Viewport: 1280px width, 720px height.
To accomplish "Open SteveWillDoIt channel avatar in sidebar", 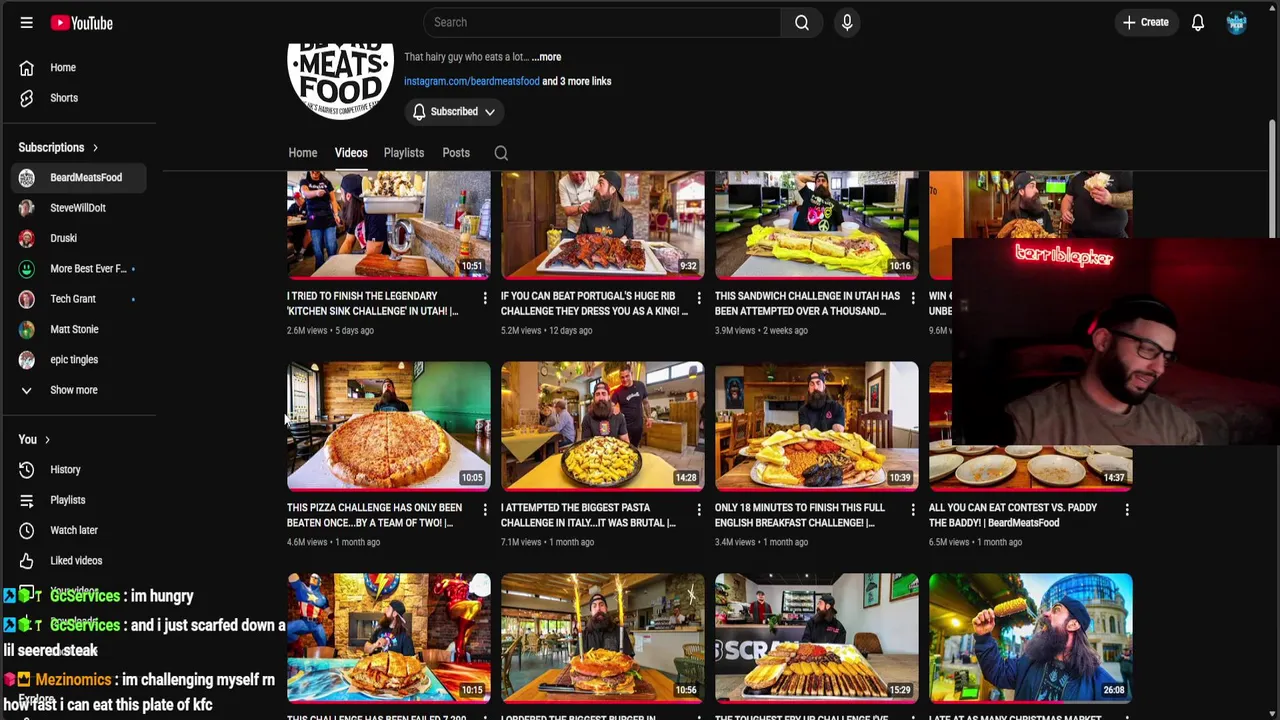I will [27, 208].
